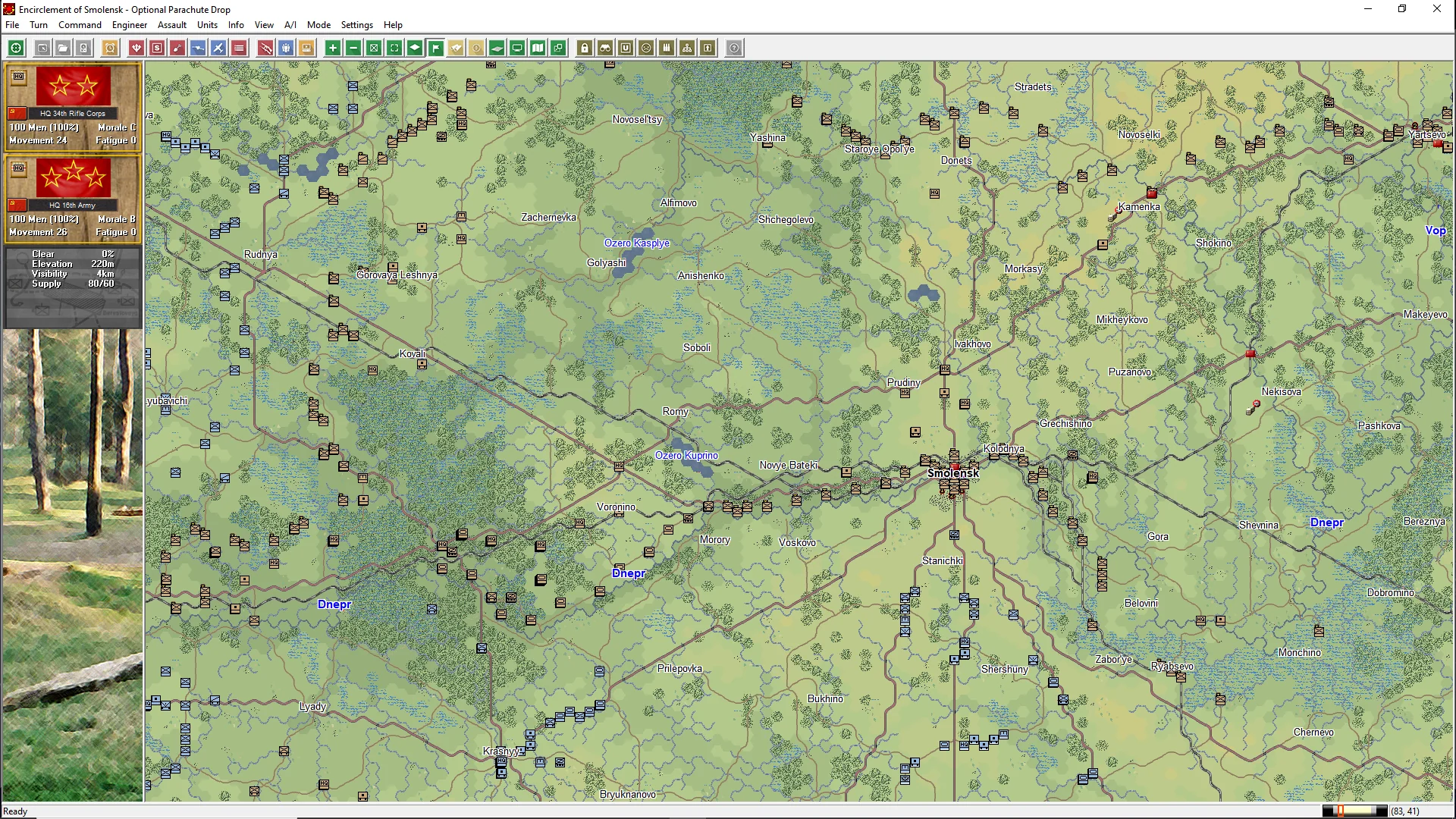Open the Settings menu
The image size is (1456, 819).
356,24
